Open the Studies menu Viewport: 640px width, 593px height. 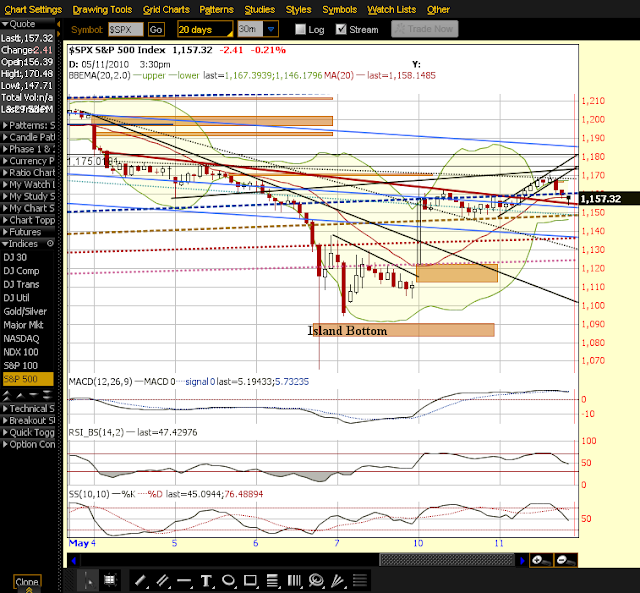coord(260,9)
